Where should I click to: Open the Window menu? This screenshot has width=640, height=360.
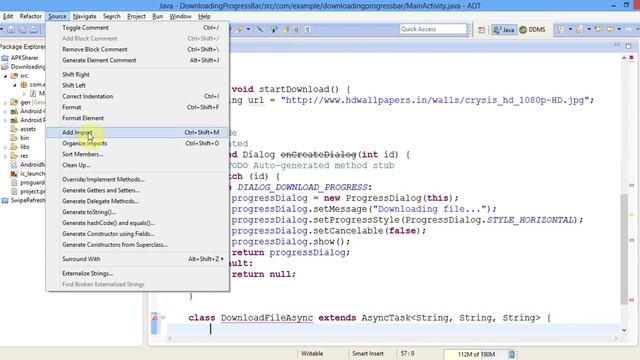(180, 16)
